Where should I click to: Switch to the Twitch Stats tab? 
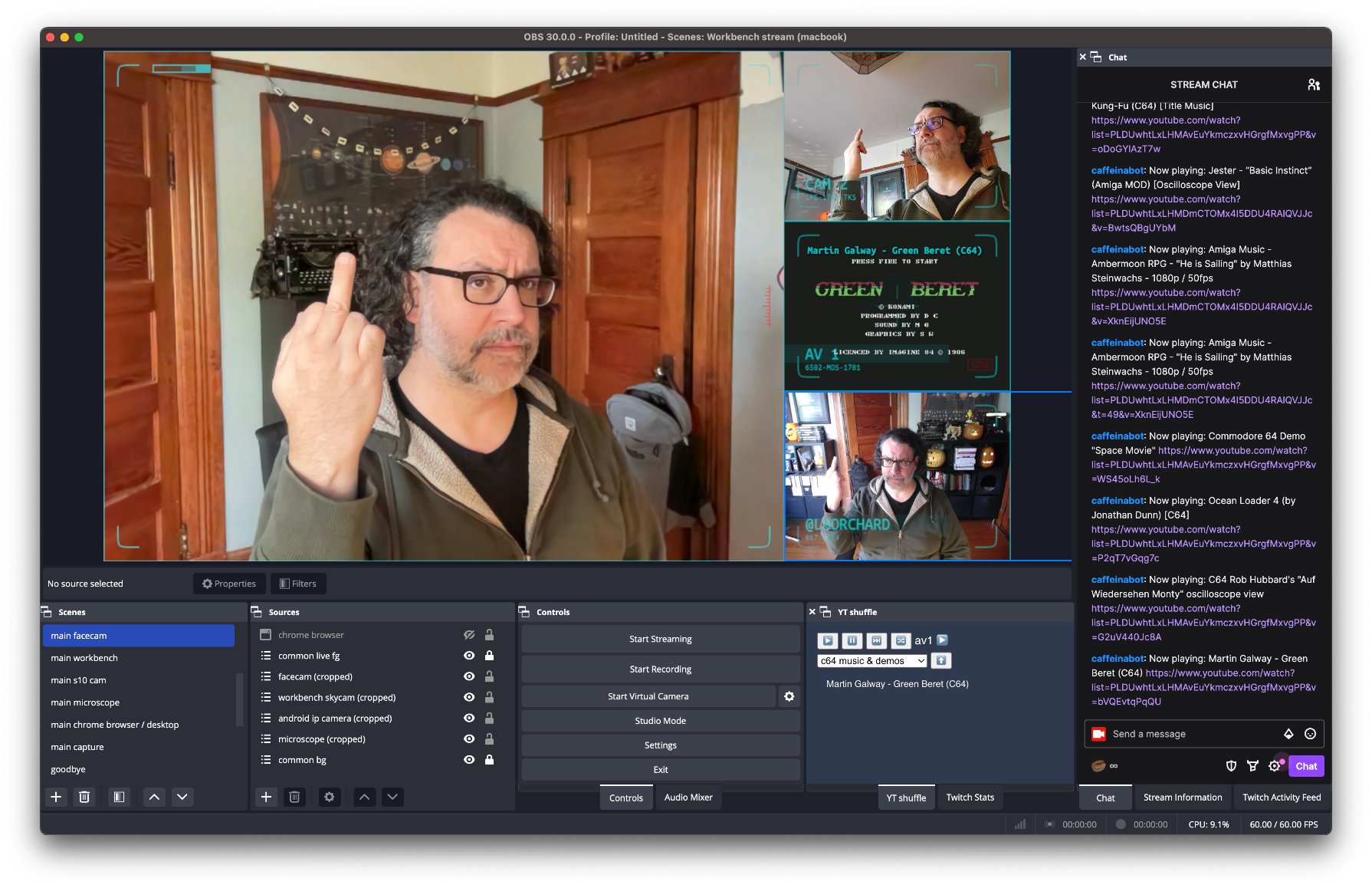pos(970,798)
